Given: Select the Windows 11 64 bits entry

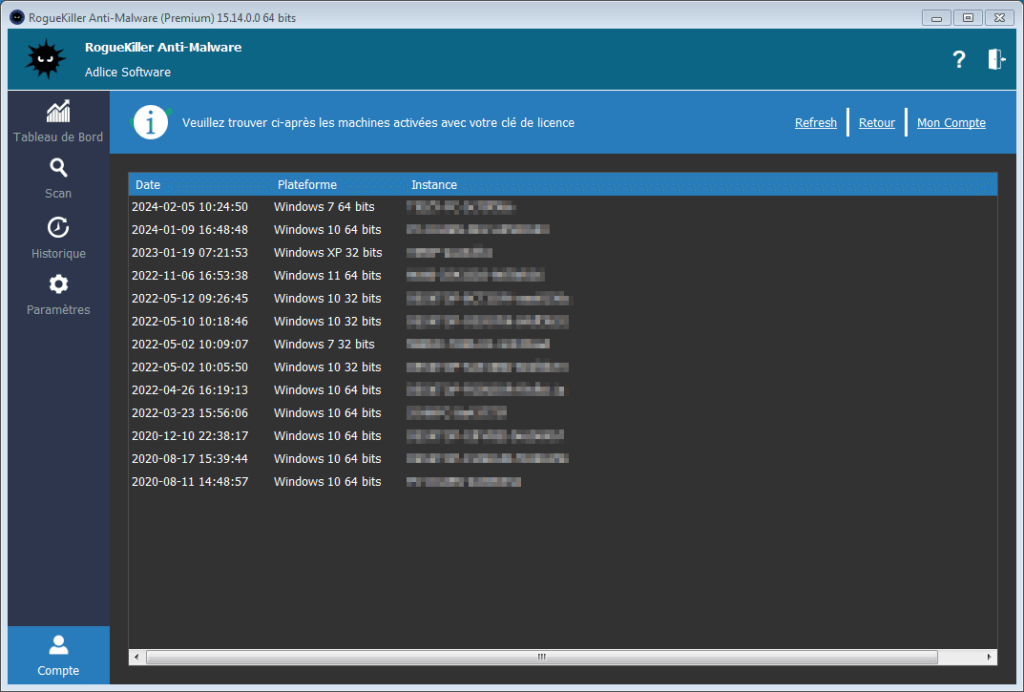Looking at the screenshot, I should point(328,276).
